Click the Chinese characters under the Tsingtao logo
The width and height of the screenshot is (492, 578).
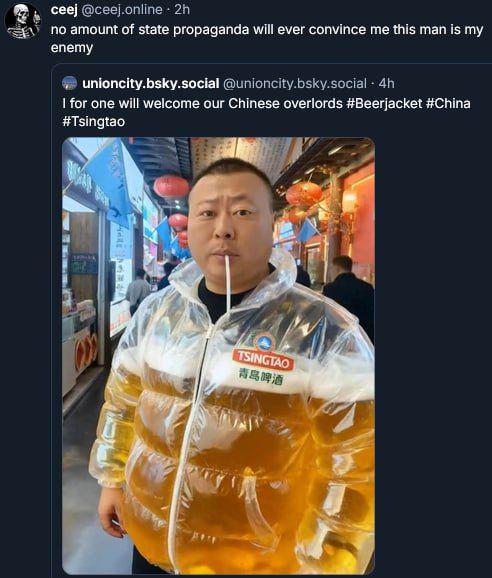(x=261, y=378)
